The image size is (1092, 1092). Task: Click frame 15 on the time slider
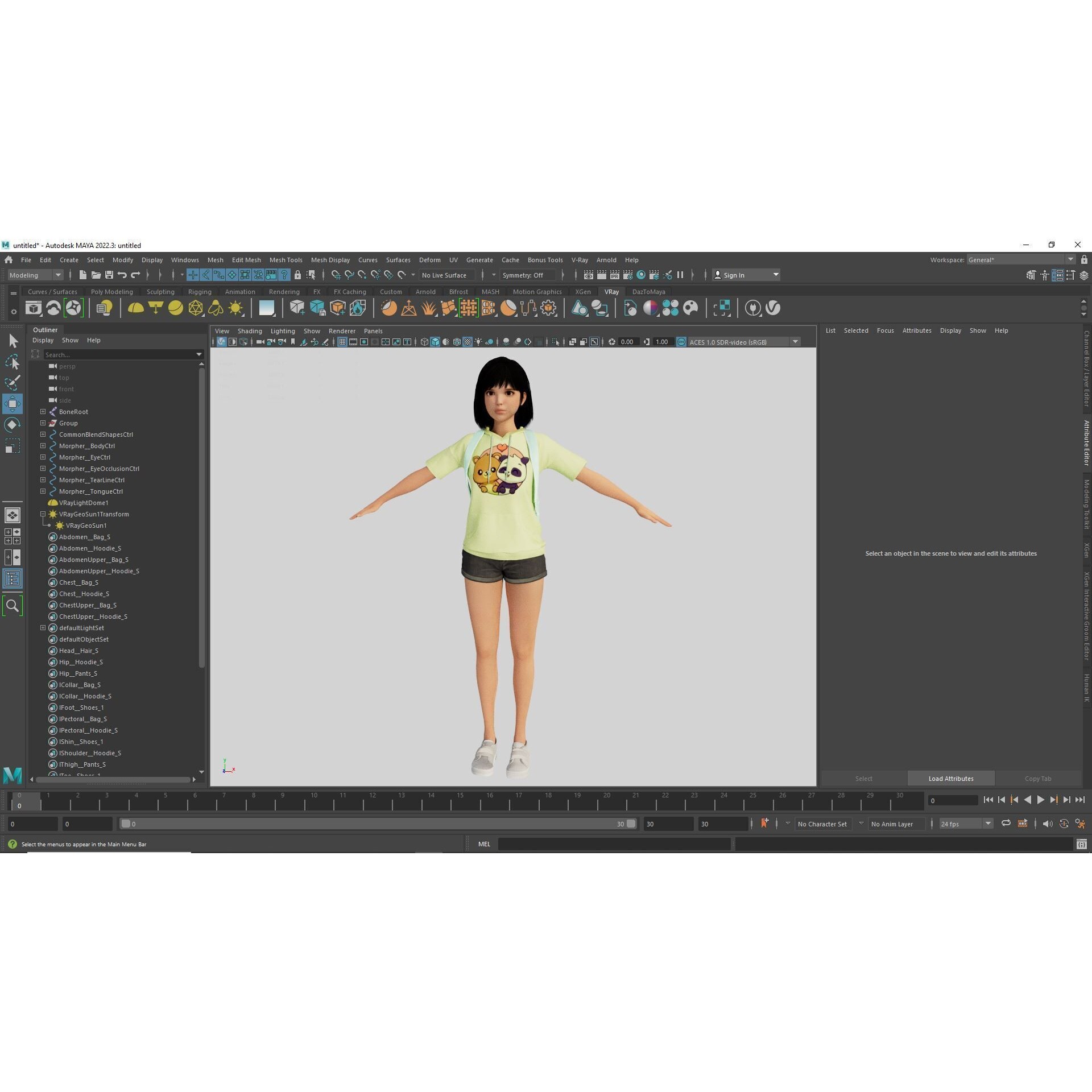460,801
